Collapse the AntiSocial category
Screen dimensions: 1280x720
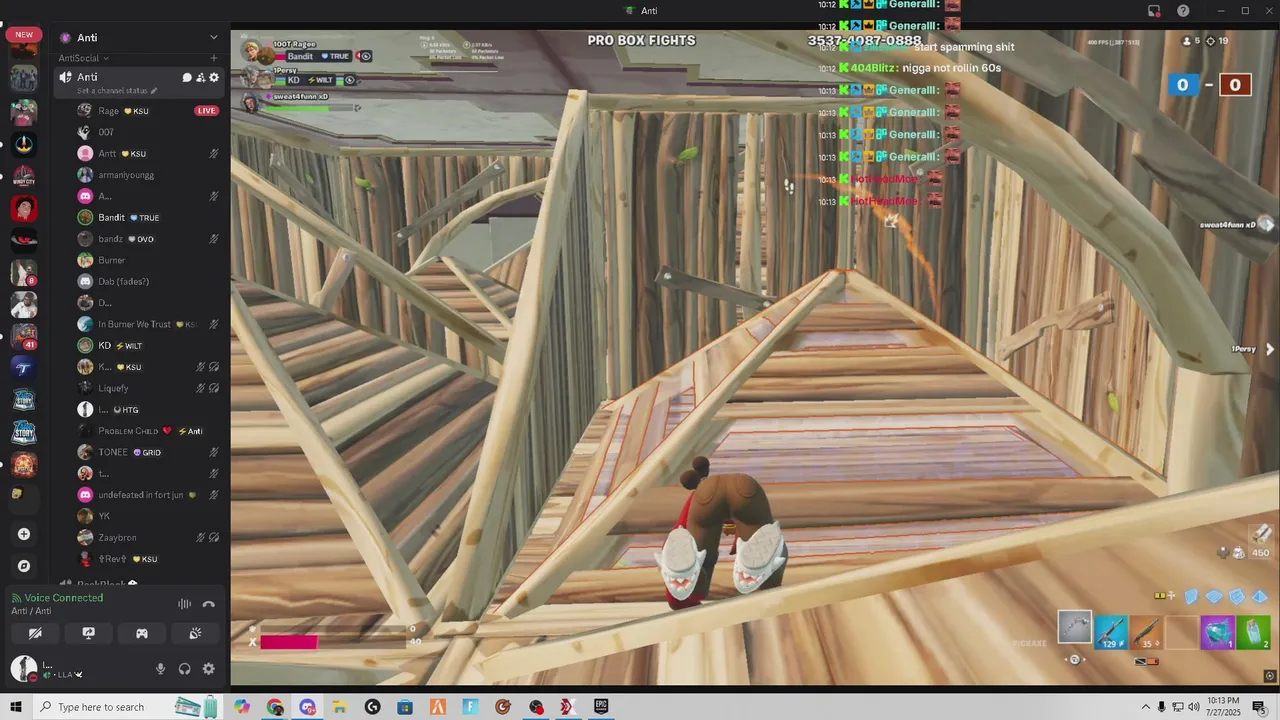83,58
